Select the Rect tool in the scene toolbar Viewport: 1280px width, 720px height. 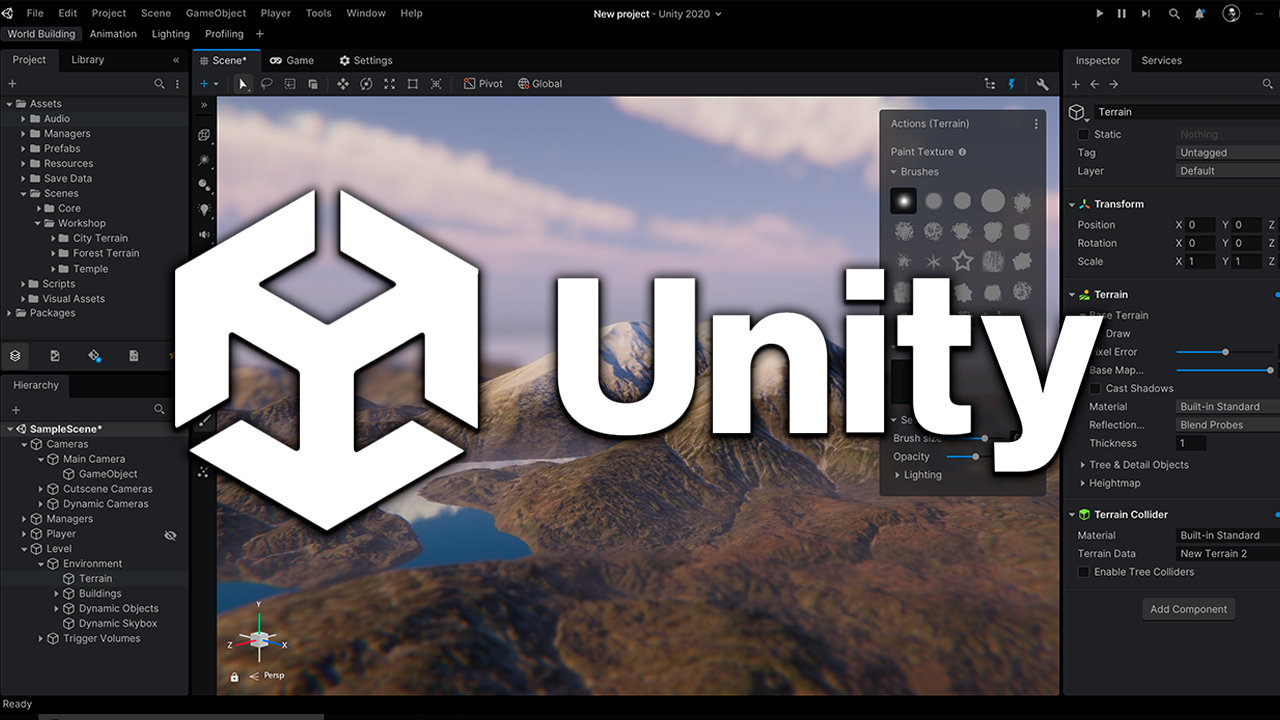[413, 84]
